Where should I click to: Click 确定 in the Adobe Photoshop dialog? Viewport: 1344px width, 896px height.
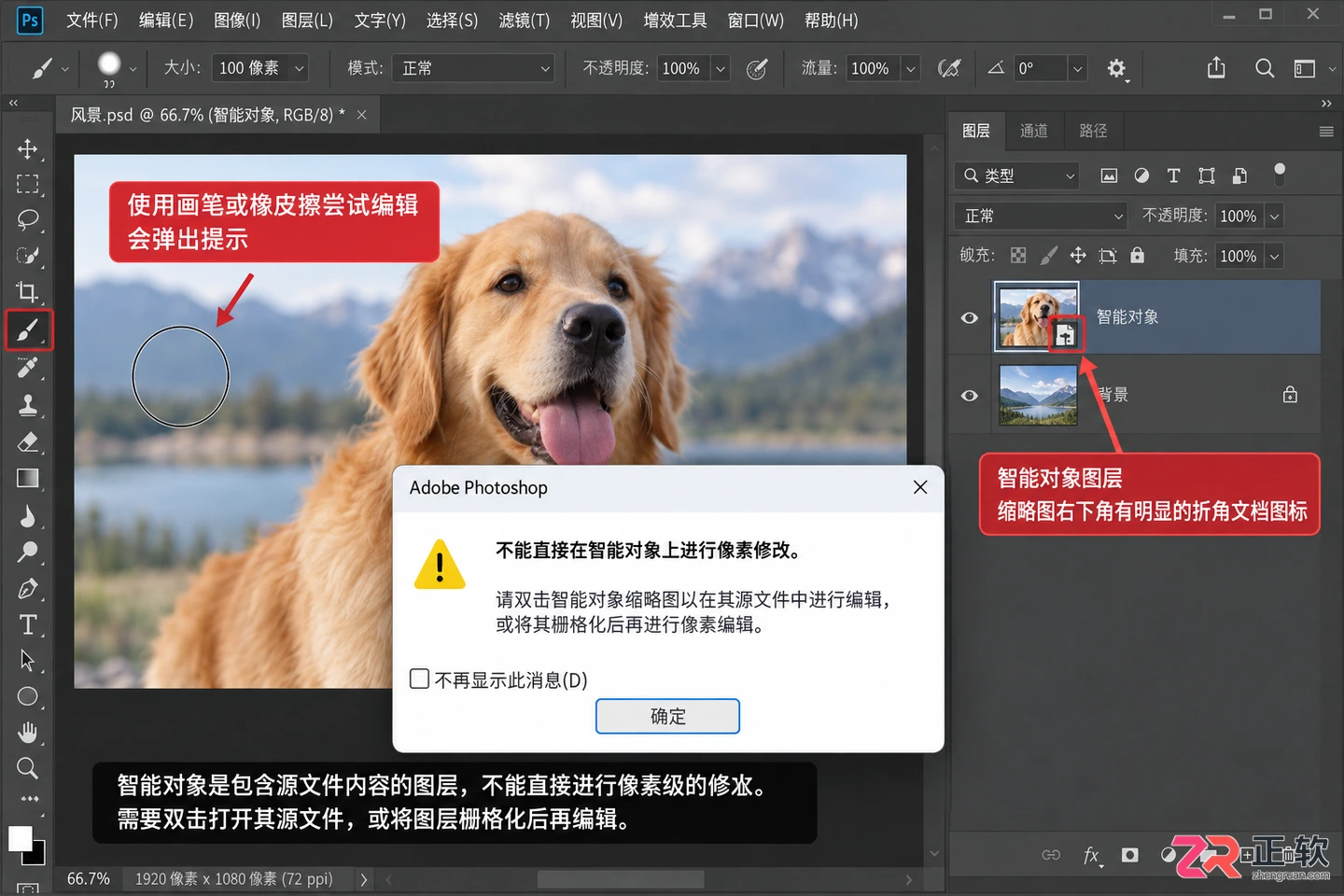point(667,716)
